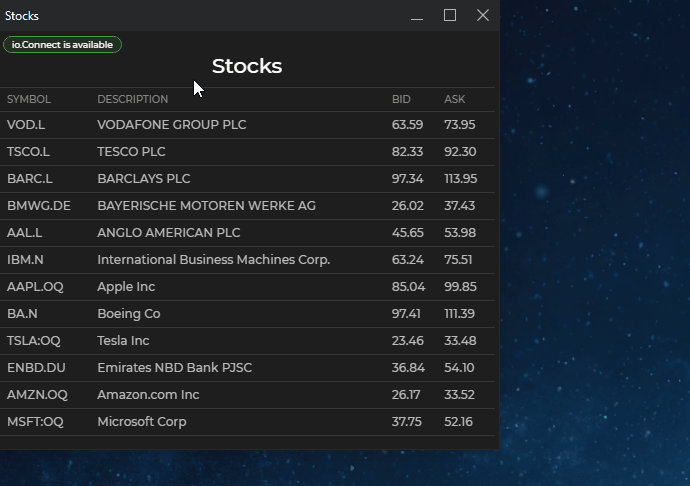
Task: Select the TSLA:OQ symbol cell
Action: click(34, 340)
